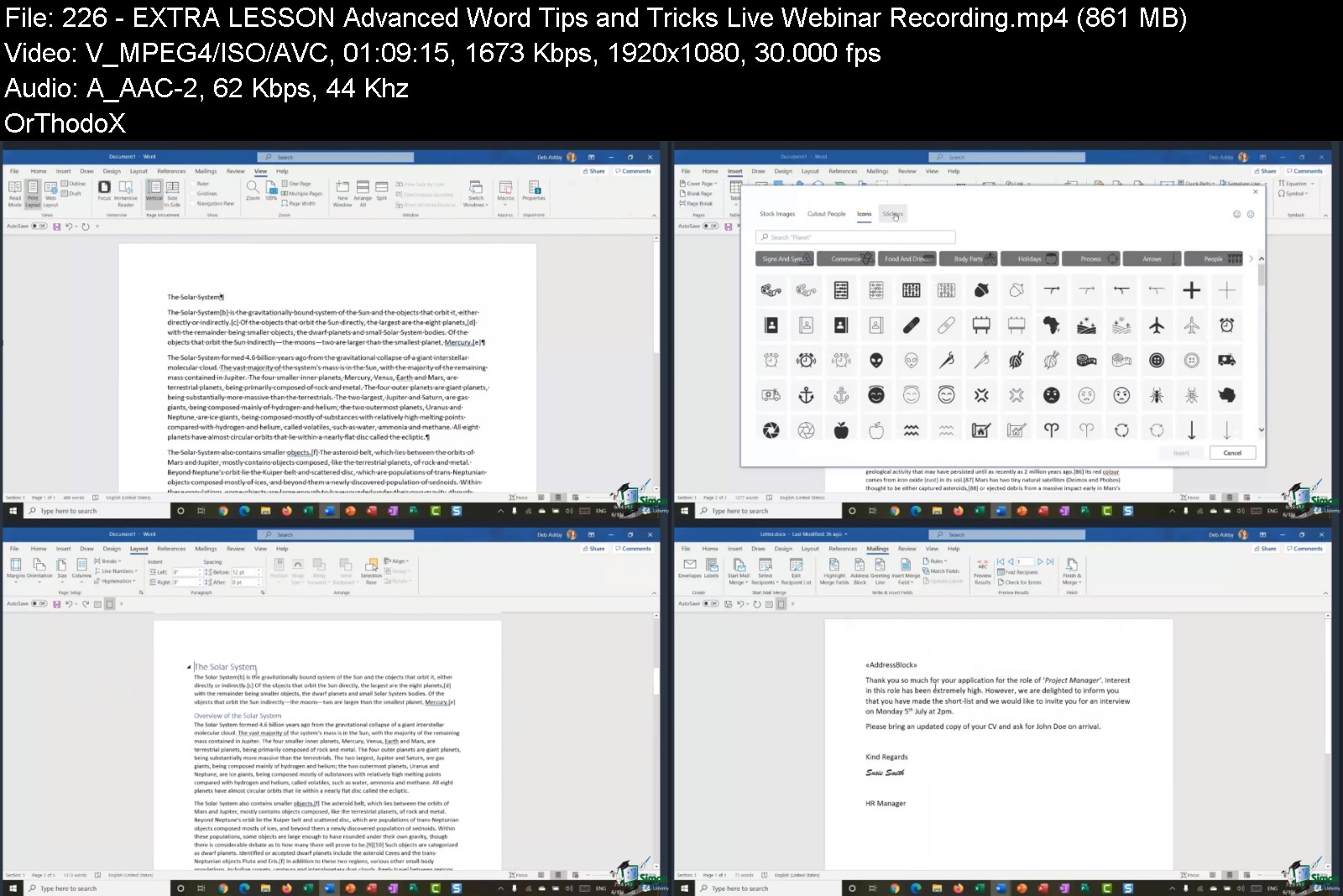Click Split in top-left View ribbon
The width and height of the screenshot is (1343, 896).
pos(381,191)
